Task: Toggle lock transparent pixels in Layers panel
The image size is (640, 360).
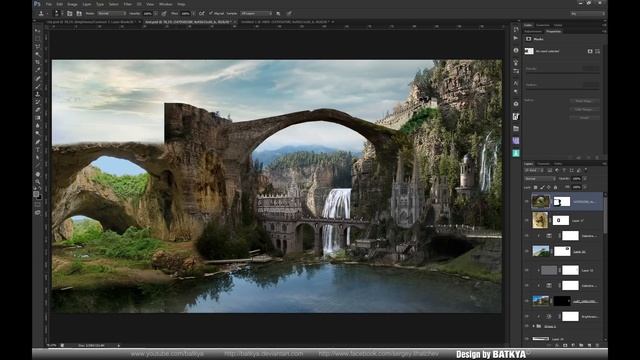Action: pyautogui.click(x=536, y=187)
